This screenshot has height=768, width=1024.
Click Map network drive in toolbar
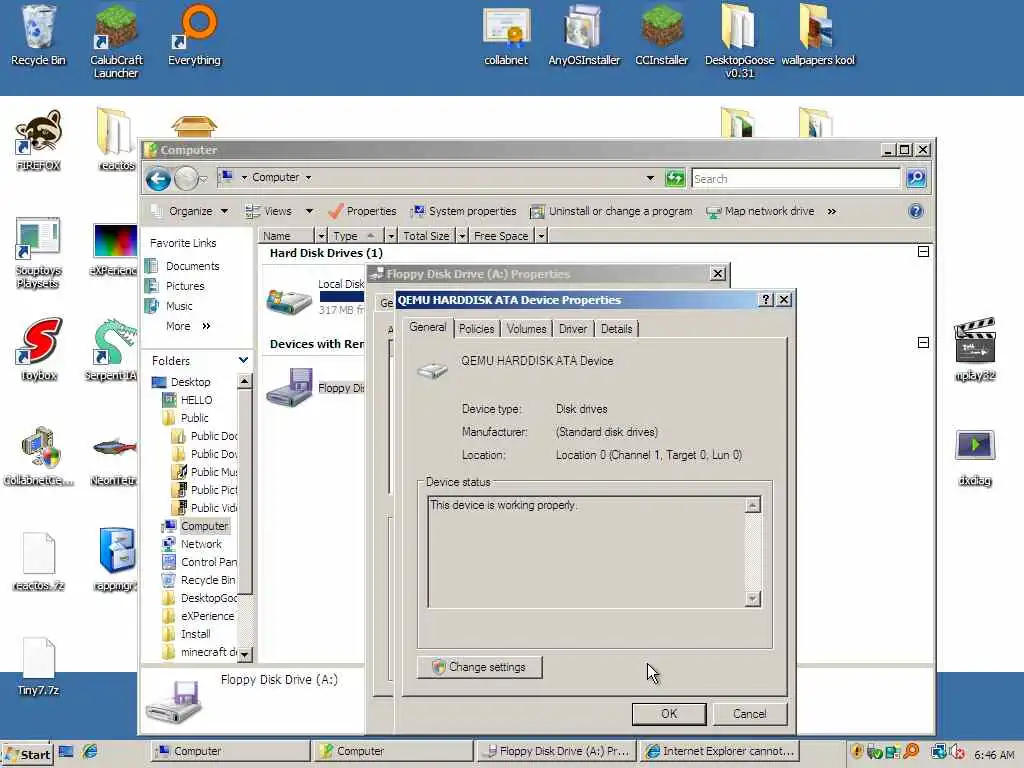(x=760, y=211)
